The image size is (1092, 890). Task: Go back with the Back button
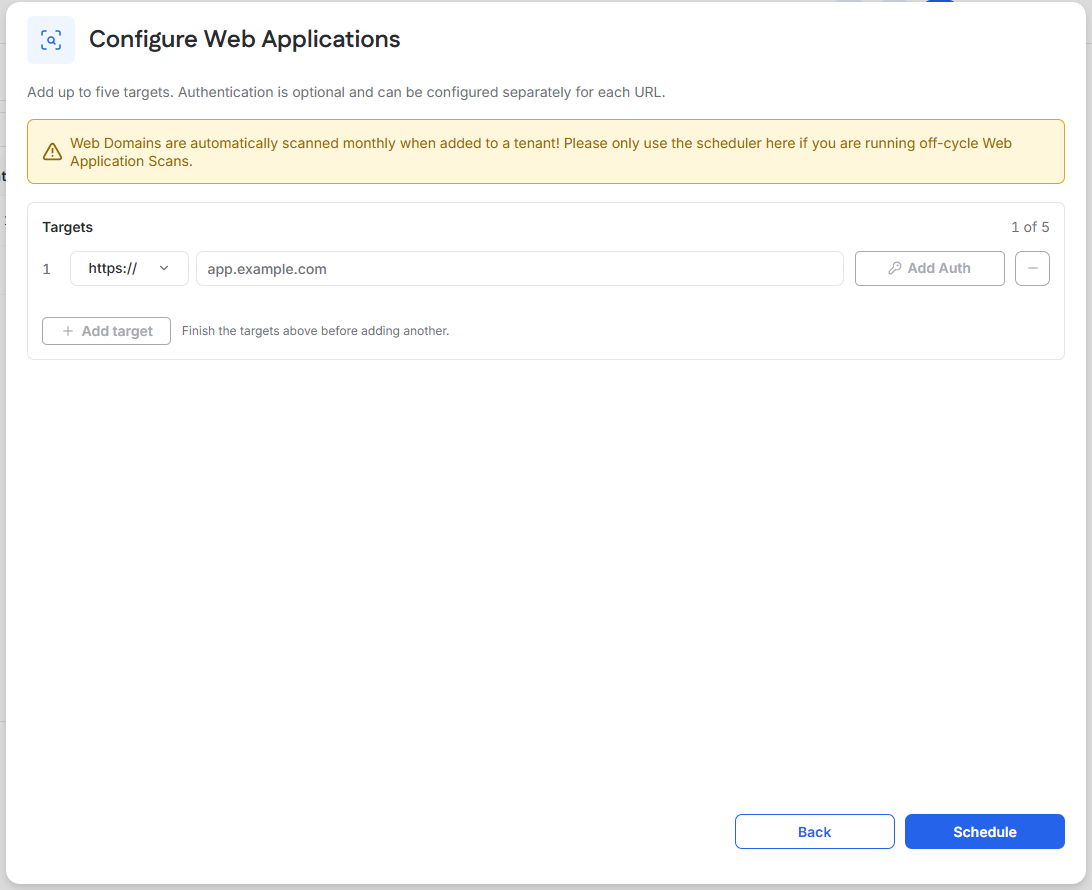pyautogui.click(x=814, y=832)
